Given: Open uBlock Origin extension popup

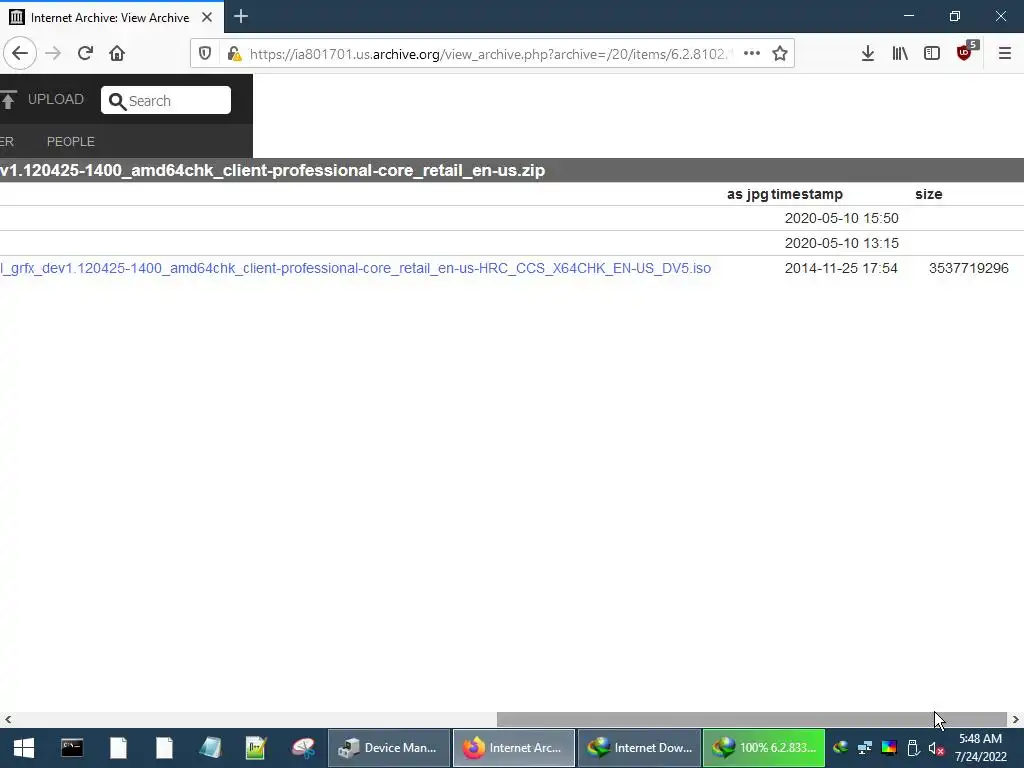Looking at the screenshot, I should pyautogui.click(x=965, y=54).
